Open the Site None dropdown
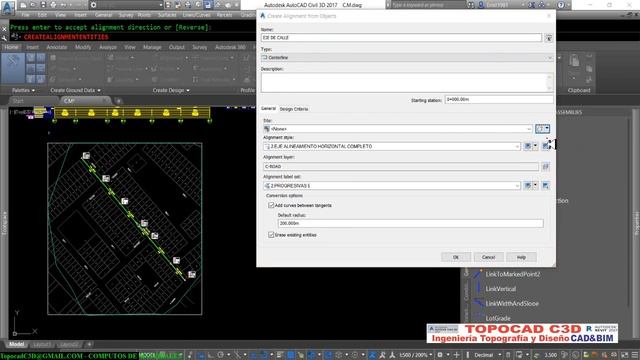The image size is (640, 360). coord(398,129)
